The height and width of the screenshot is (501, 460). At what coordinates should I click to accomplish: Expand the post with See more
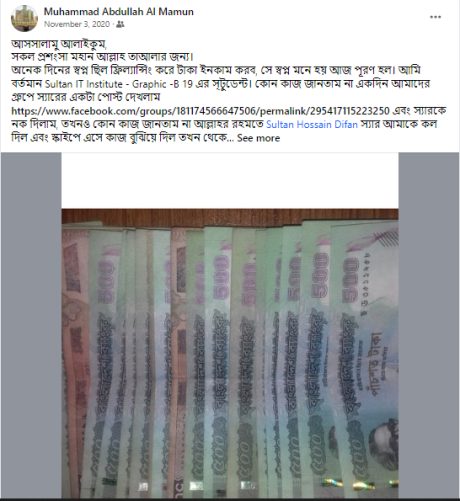[258, 138]
